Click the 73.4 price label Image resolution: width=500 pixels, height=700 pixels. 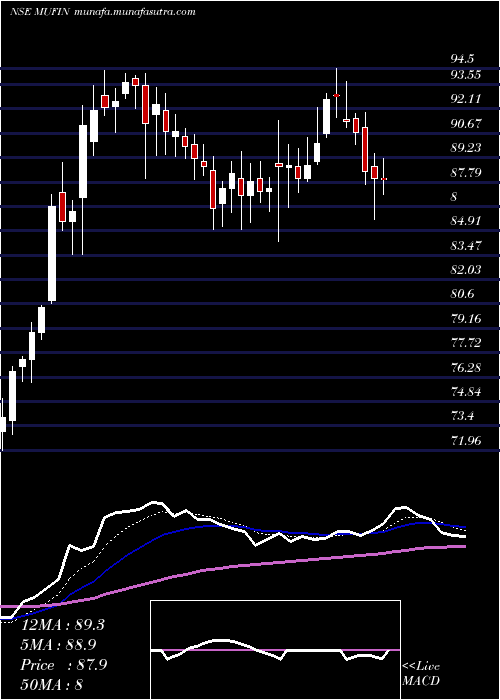[x=462, y=416]
